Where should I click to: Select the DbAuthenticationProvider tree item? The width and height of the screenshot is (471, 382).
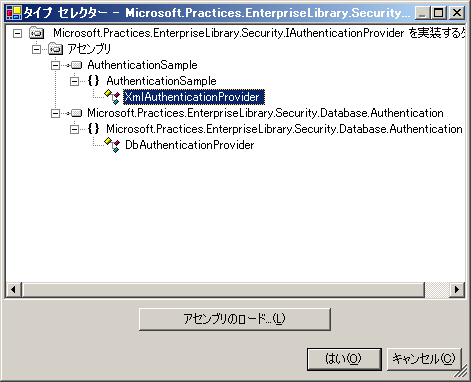click(189, 145)
